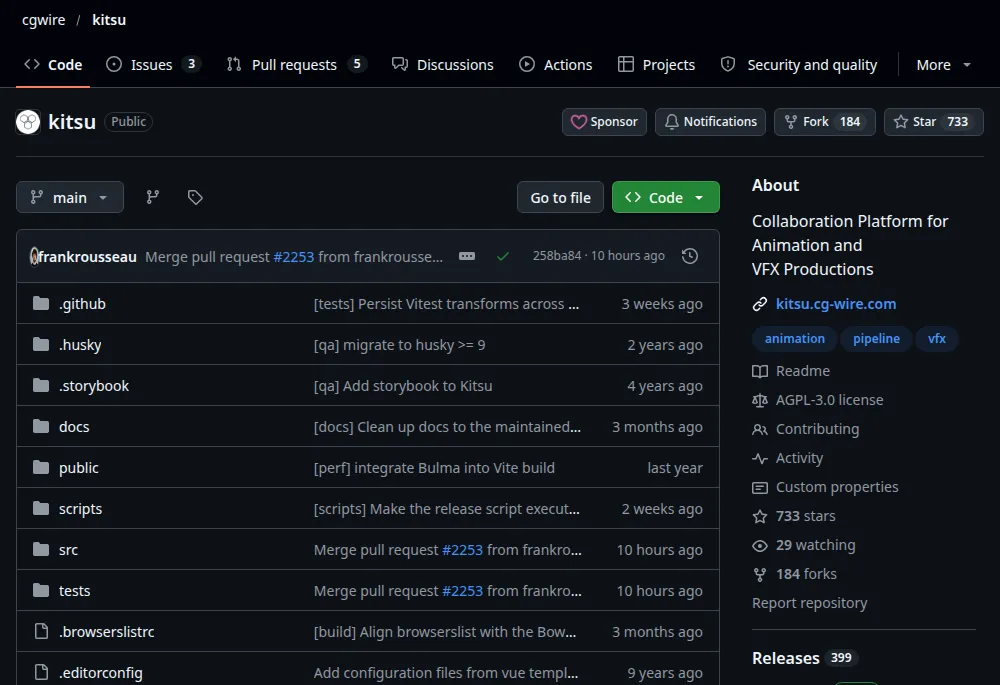Viewport: 1000px width, 685px height.
Task: Click the star icon beside 733 stars
Action: (x=760, y=517)
